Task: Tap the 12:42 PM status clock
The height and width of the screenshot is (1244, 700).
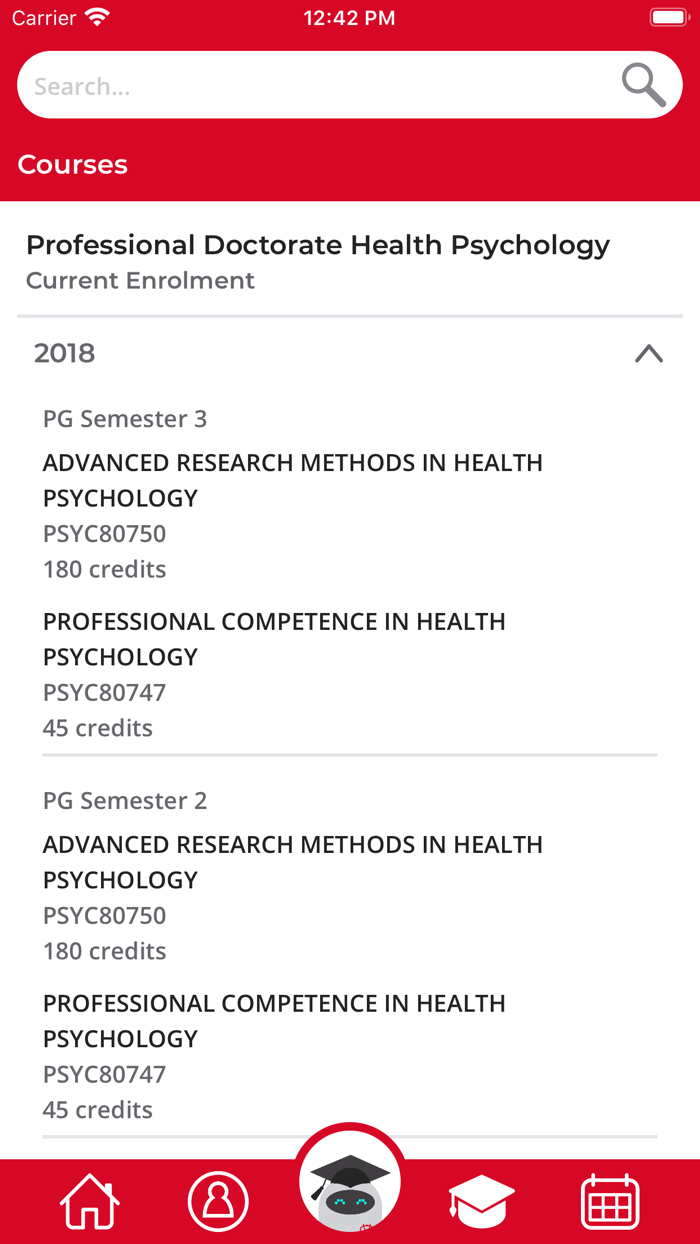Action: [349, 18]
